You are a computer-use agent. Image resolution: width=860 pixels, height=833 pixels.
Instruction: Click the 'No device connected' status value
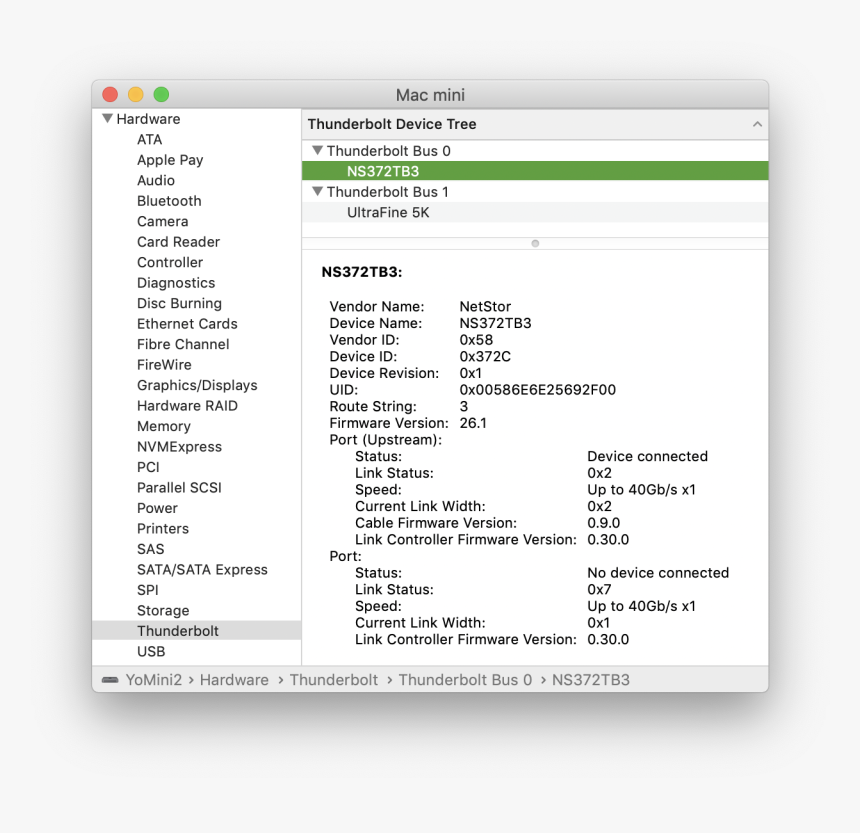pos(658,573)
